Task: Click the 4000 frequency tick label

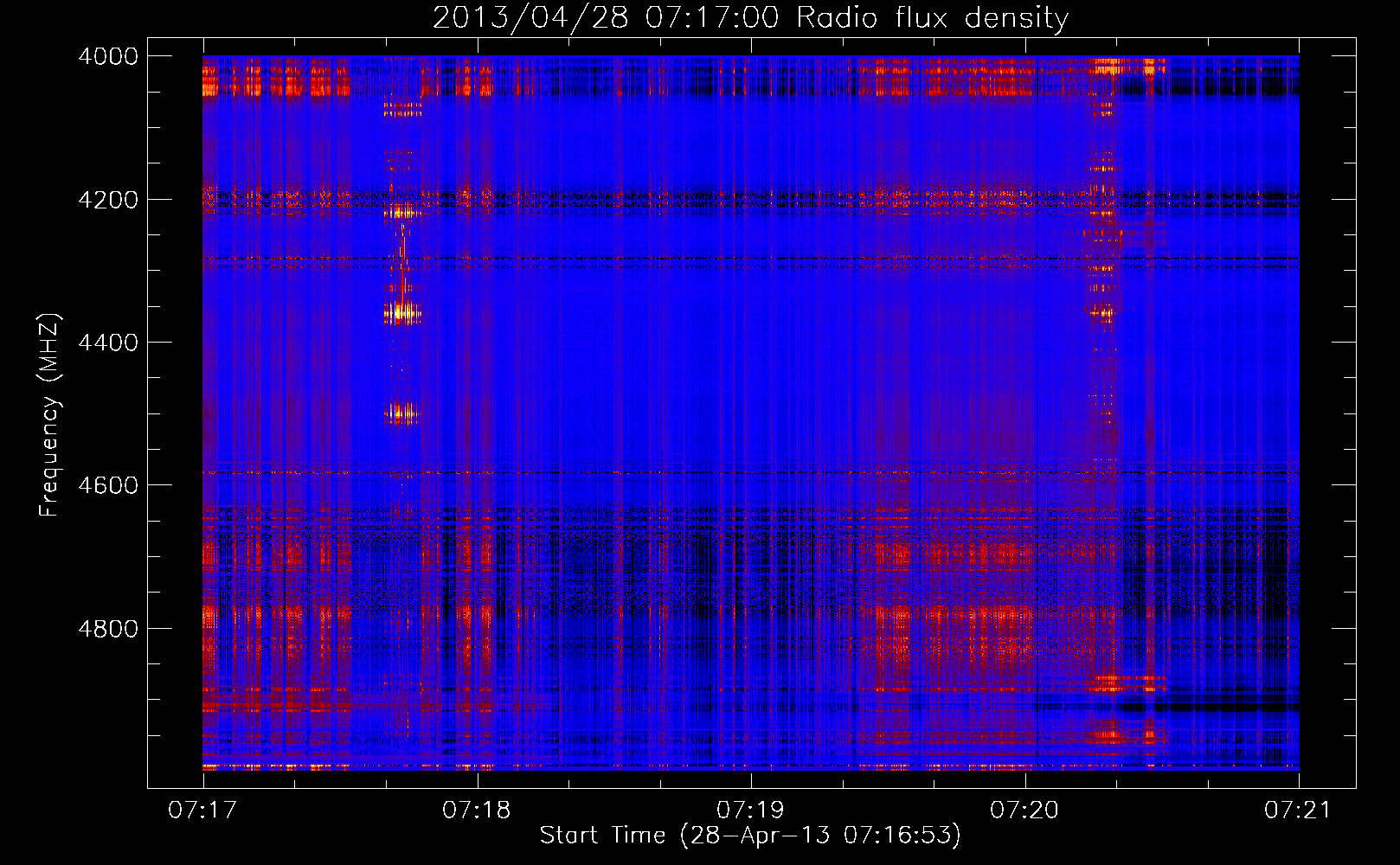Action: [x=108, y=56]
